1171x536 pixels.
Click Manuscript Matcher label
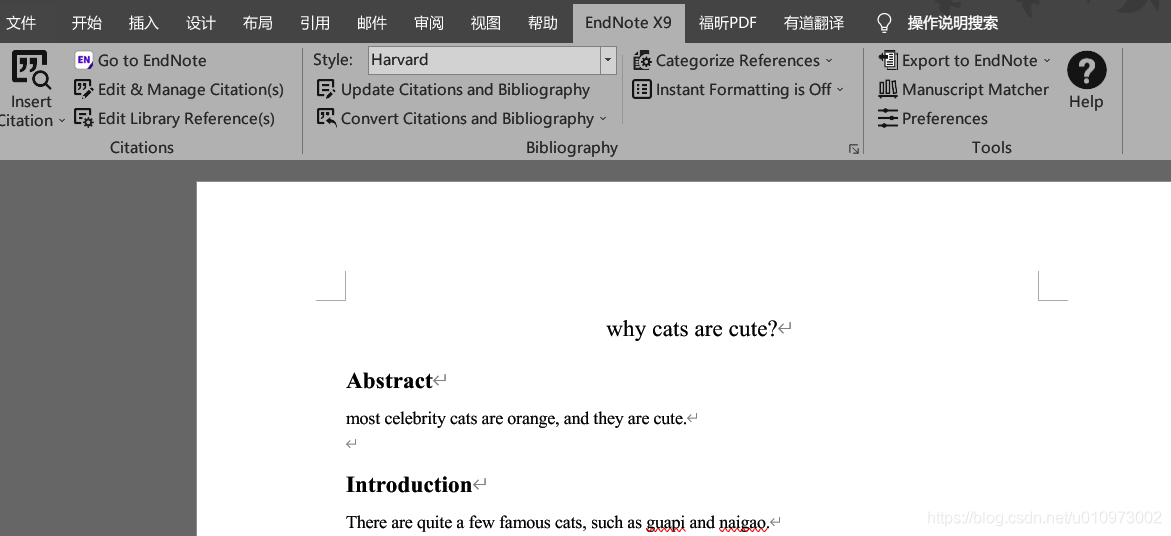point(975,90)
